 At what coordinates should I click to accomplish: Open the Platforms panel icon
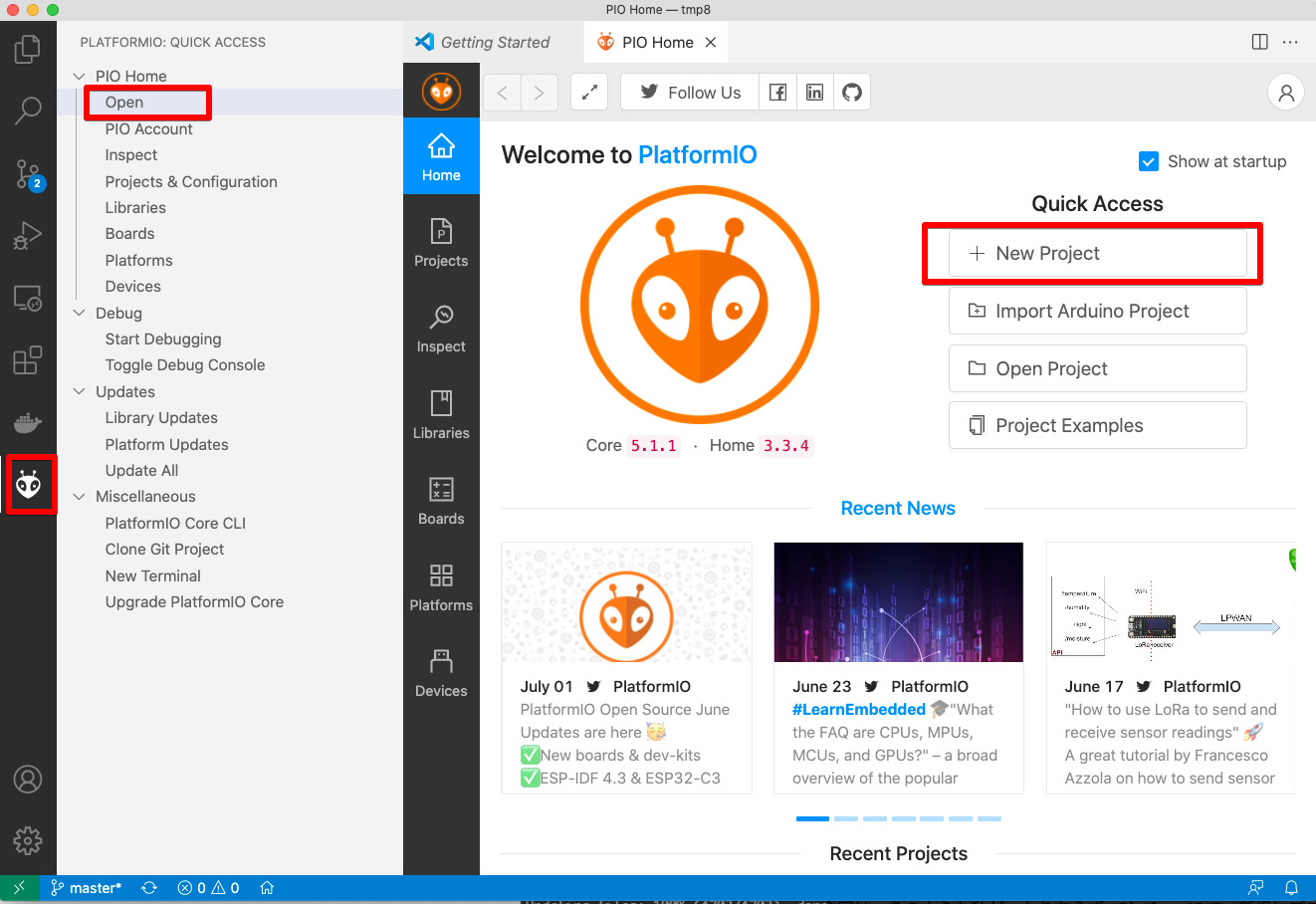pos(441,585)
